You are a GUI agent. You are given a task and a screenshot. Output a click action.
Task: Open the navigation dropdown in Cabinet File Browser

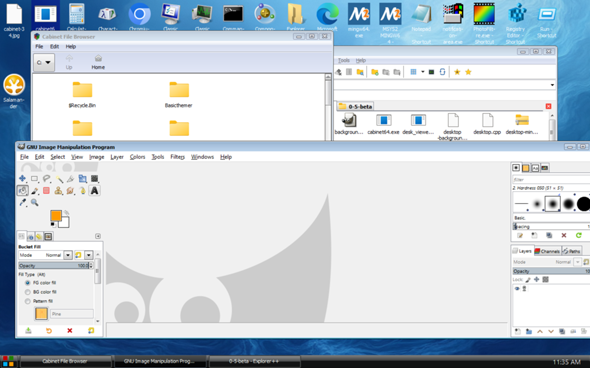[x=44, y=62]
